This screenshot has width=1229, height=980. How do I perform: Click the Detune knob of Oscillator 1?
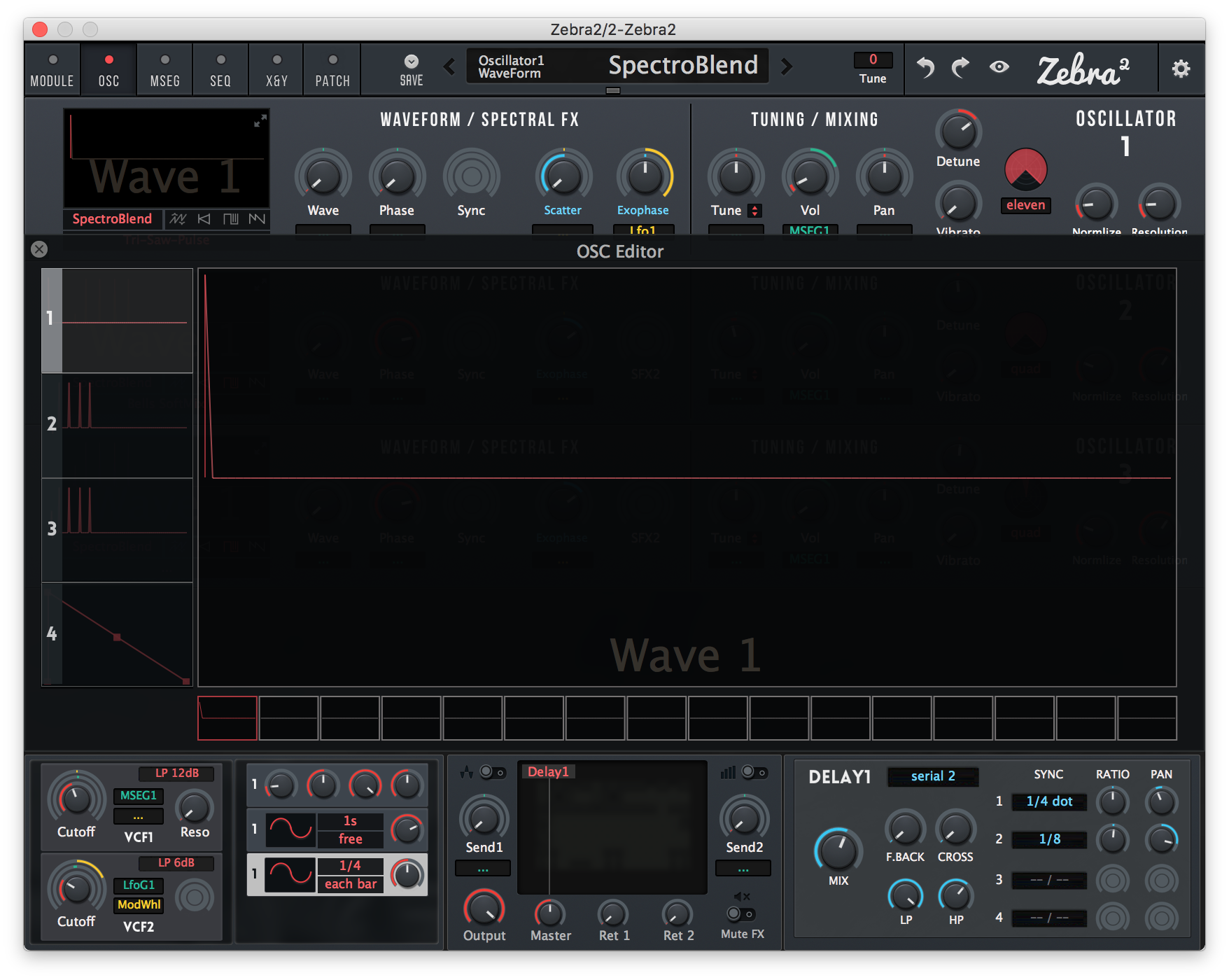pos(958,131)
